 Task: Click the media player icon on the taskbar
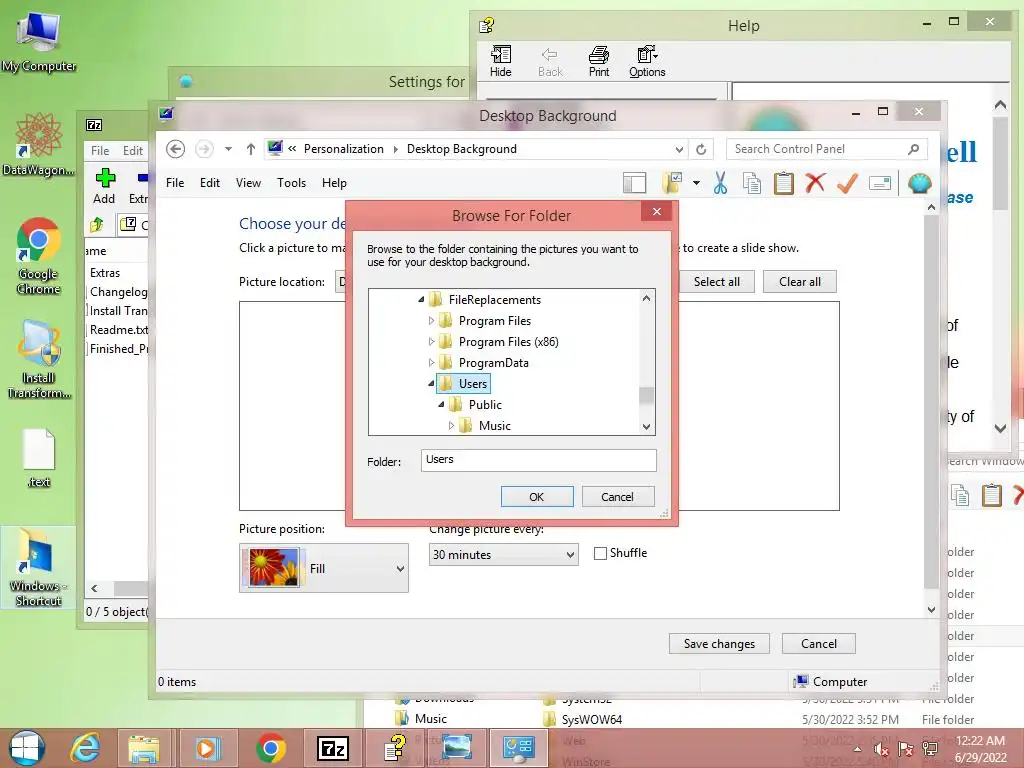coord(206,748)
